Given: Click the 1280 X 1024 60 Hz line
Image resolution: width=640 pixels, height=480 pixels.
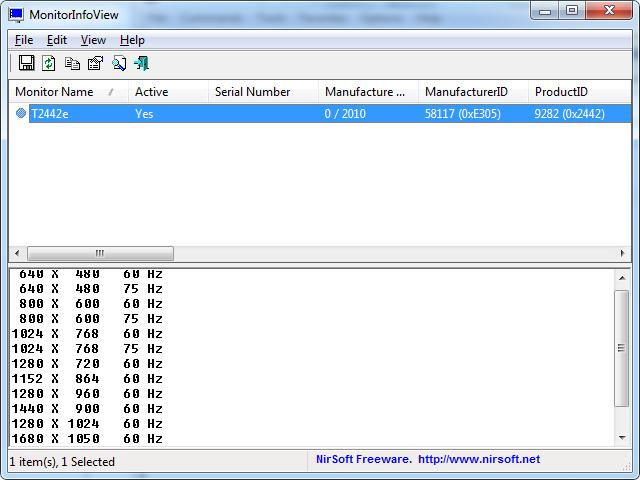Looking at the screenshot, I should point(87,424).
